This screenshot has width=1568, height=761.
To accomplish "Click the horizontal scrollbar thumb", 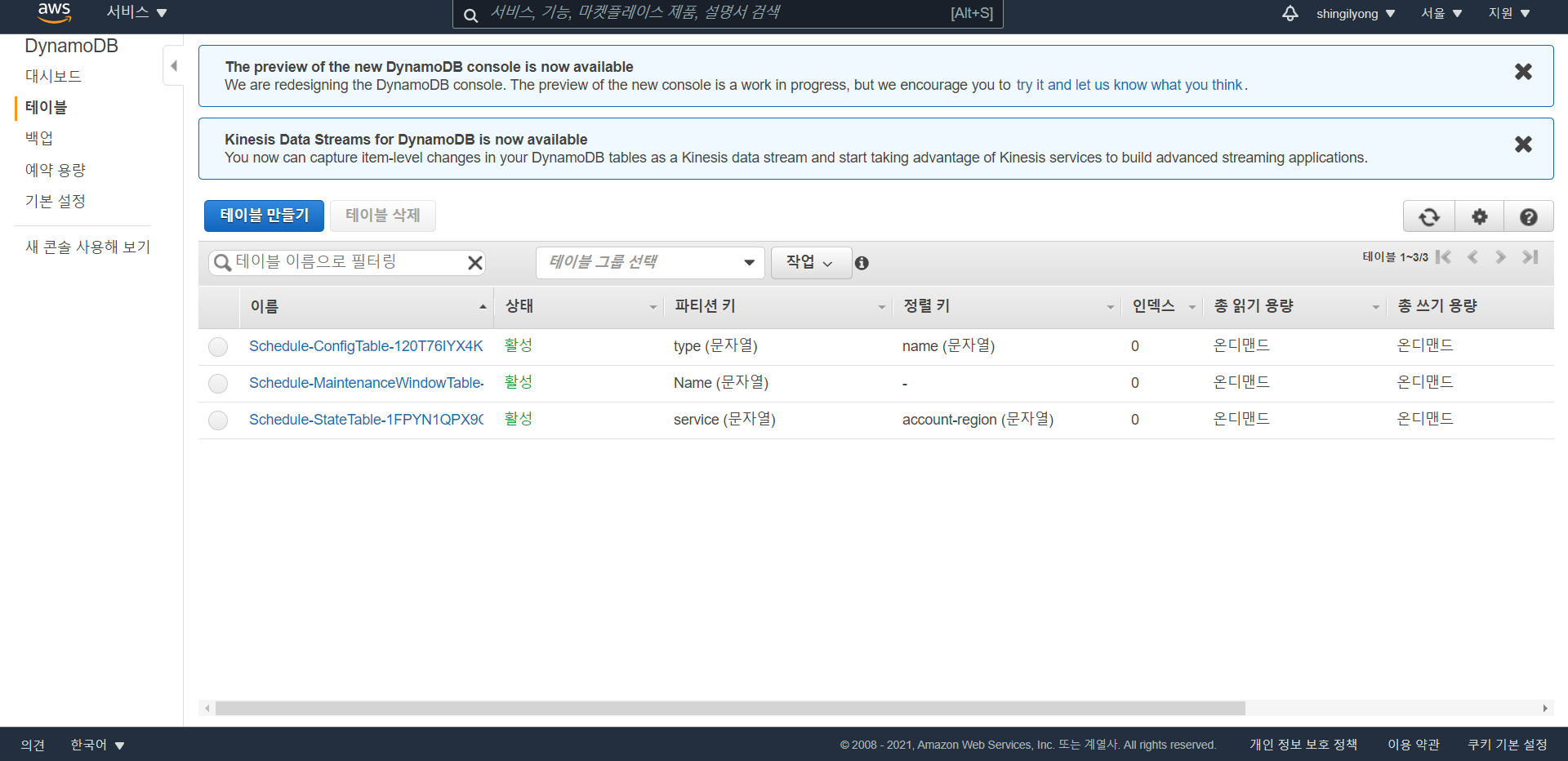I will (729, 708).
